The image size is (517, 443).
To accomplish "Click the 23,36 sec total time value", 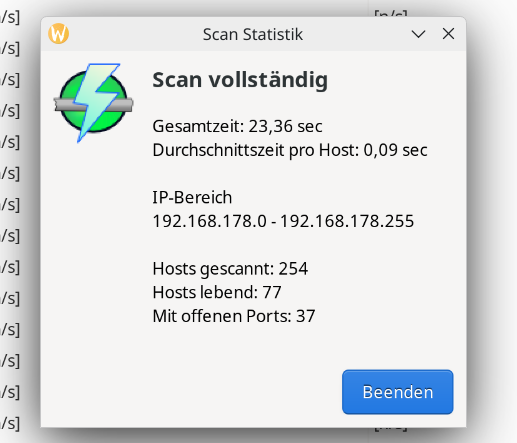I will click(x=286, y=126).
